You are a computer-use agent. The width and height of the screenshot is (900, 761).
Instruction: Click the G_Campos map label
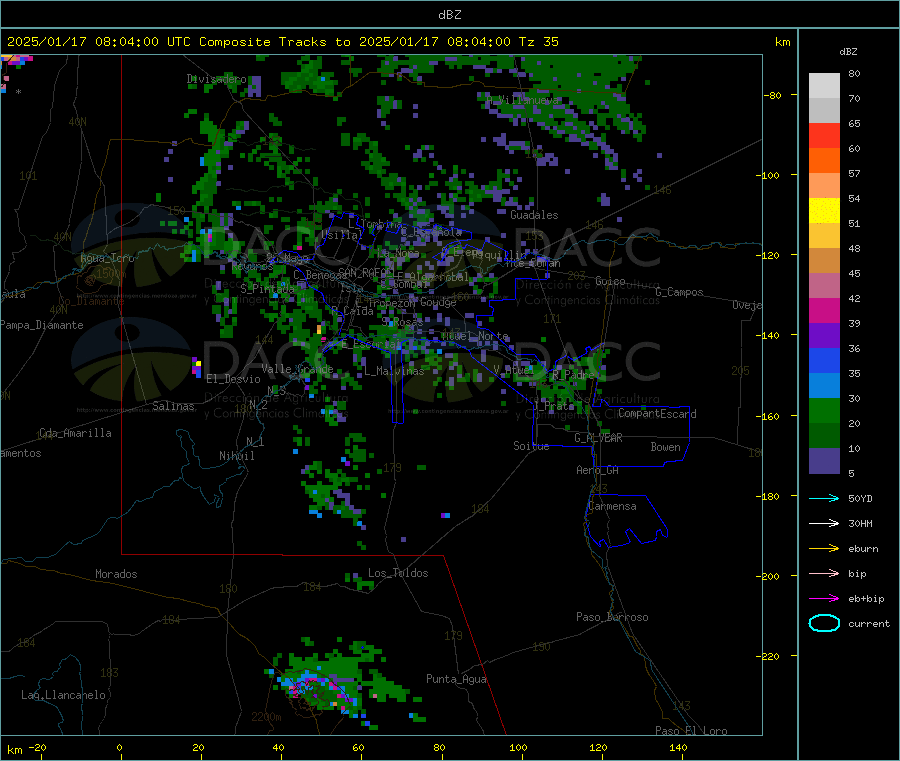click(x=679, y=292)
